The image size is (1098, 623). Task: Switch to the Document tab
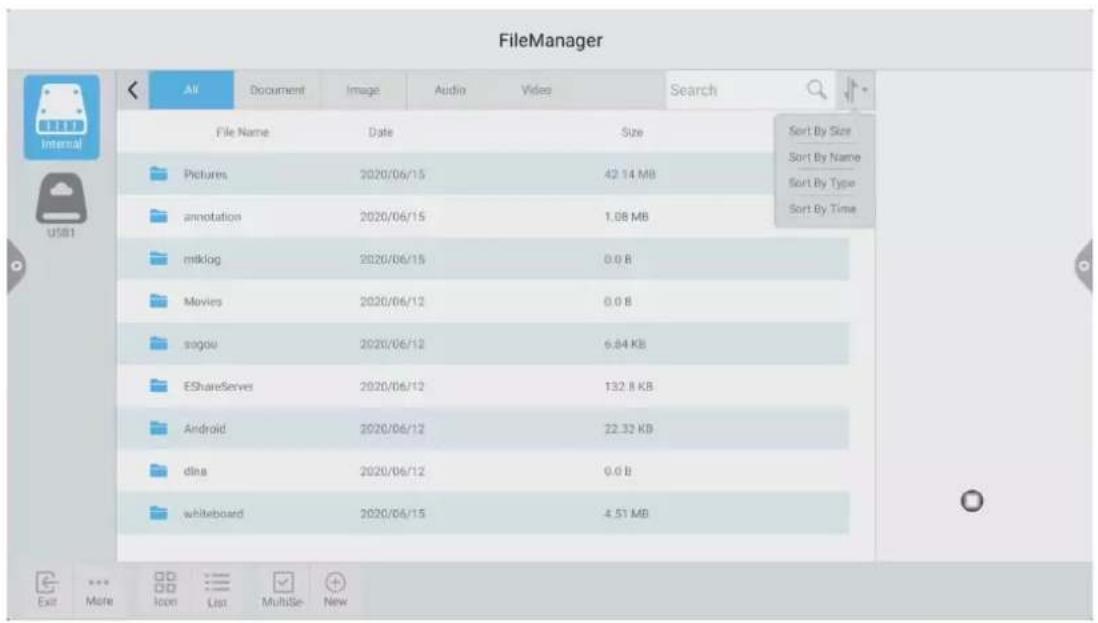(x=277, y=90)
